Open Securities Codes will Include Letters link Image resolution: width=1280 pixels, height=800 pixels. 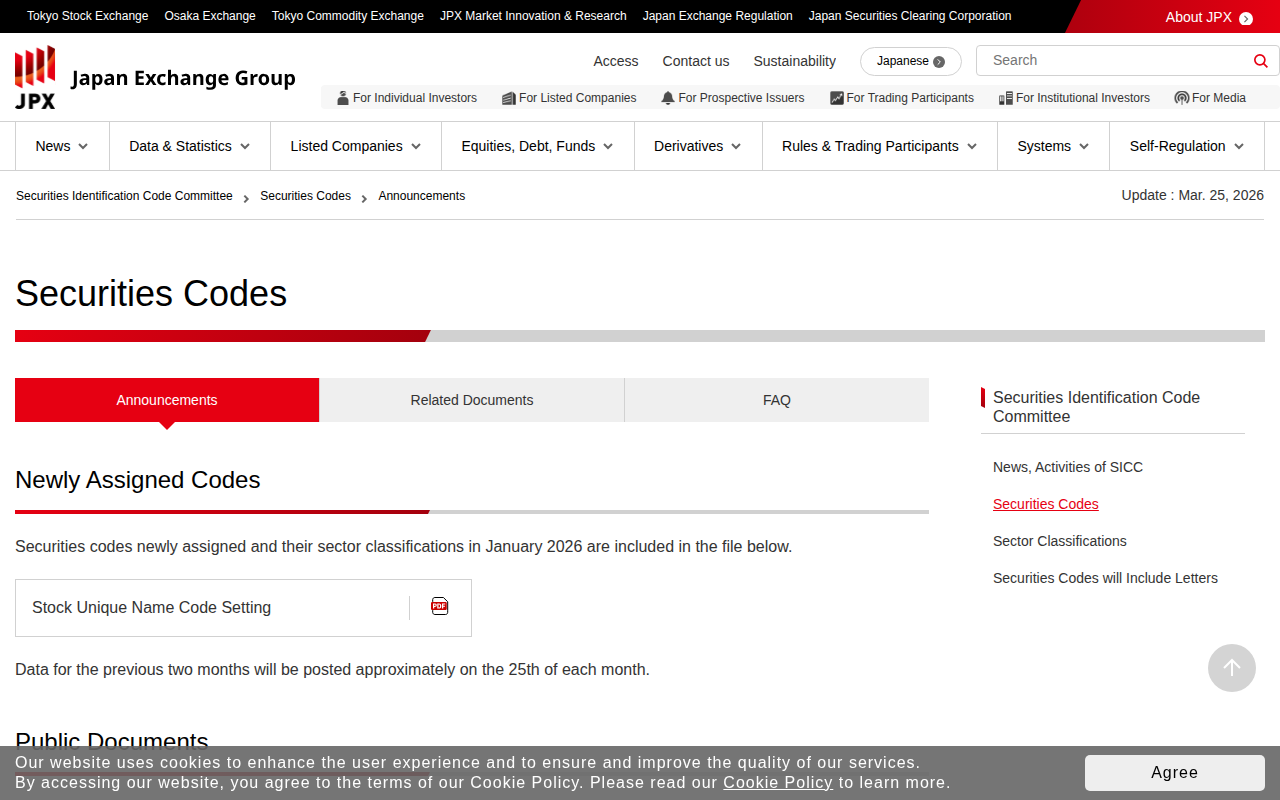(x=1105, y=578)
